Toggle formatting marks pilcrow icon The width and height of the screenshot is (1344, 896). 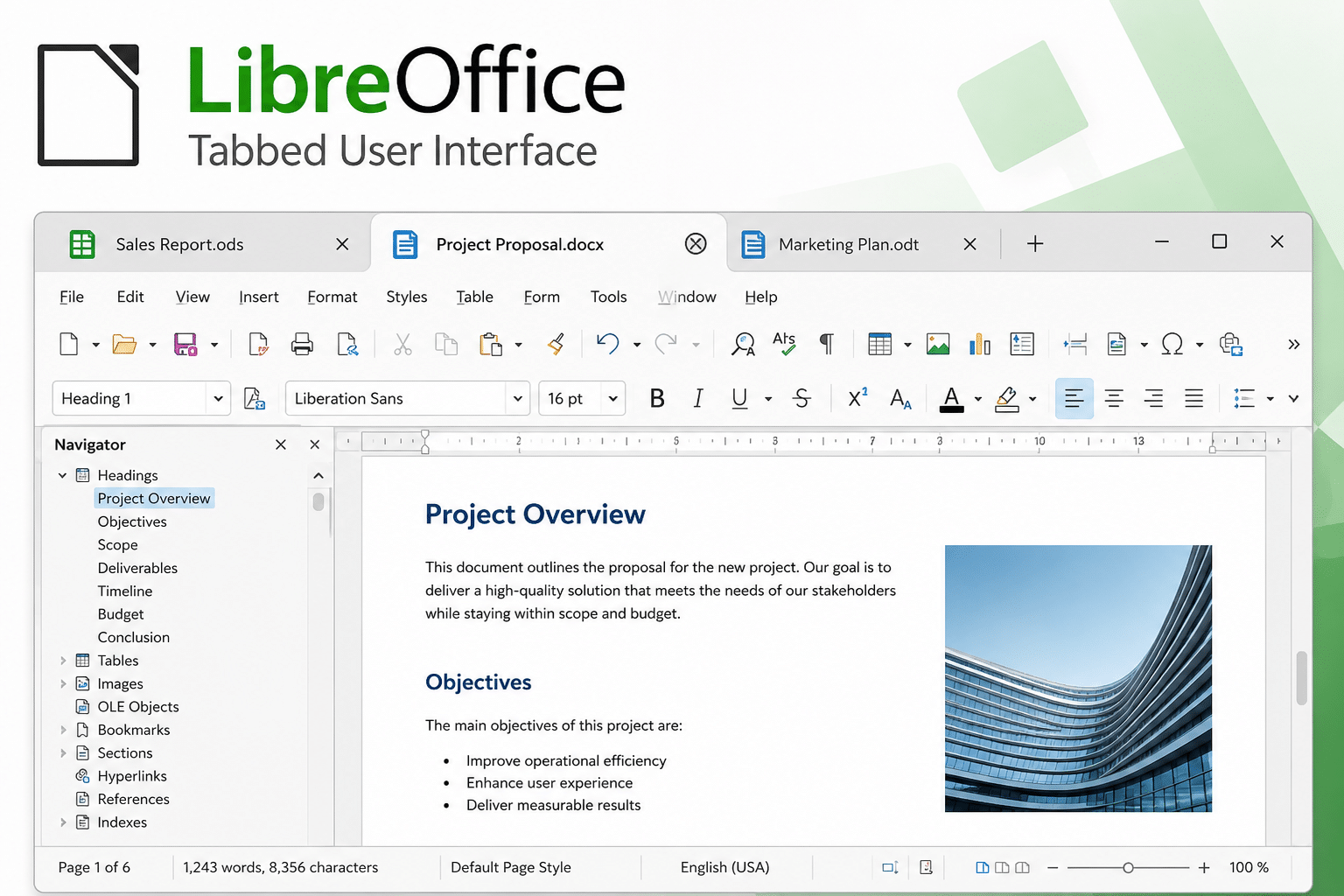tap(826, 344)
